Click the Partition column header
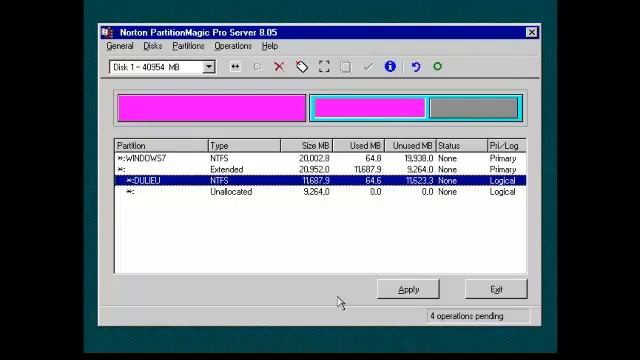The height and width of the screenshot is (360, 640). click(x=161, y=146)
